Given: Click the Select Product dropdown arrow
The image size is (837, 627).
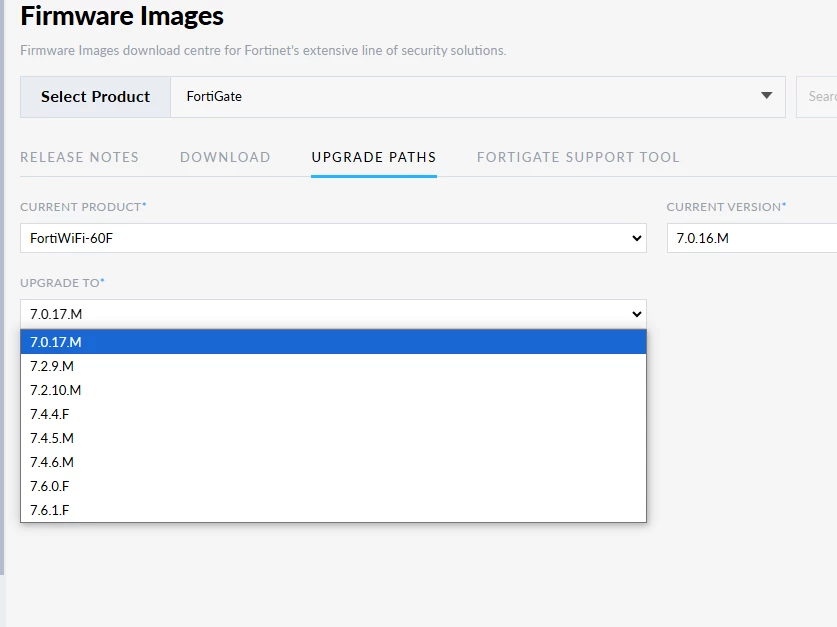Looking at the screenshot, I should [767, 96].
